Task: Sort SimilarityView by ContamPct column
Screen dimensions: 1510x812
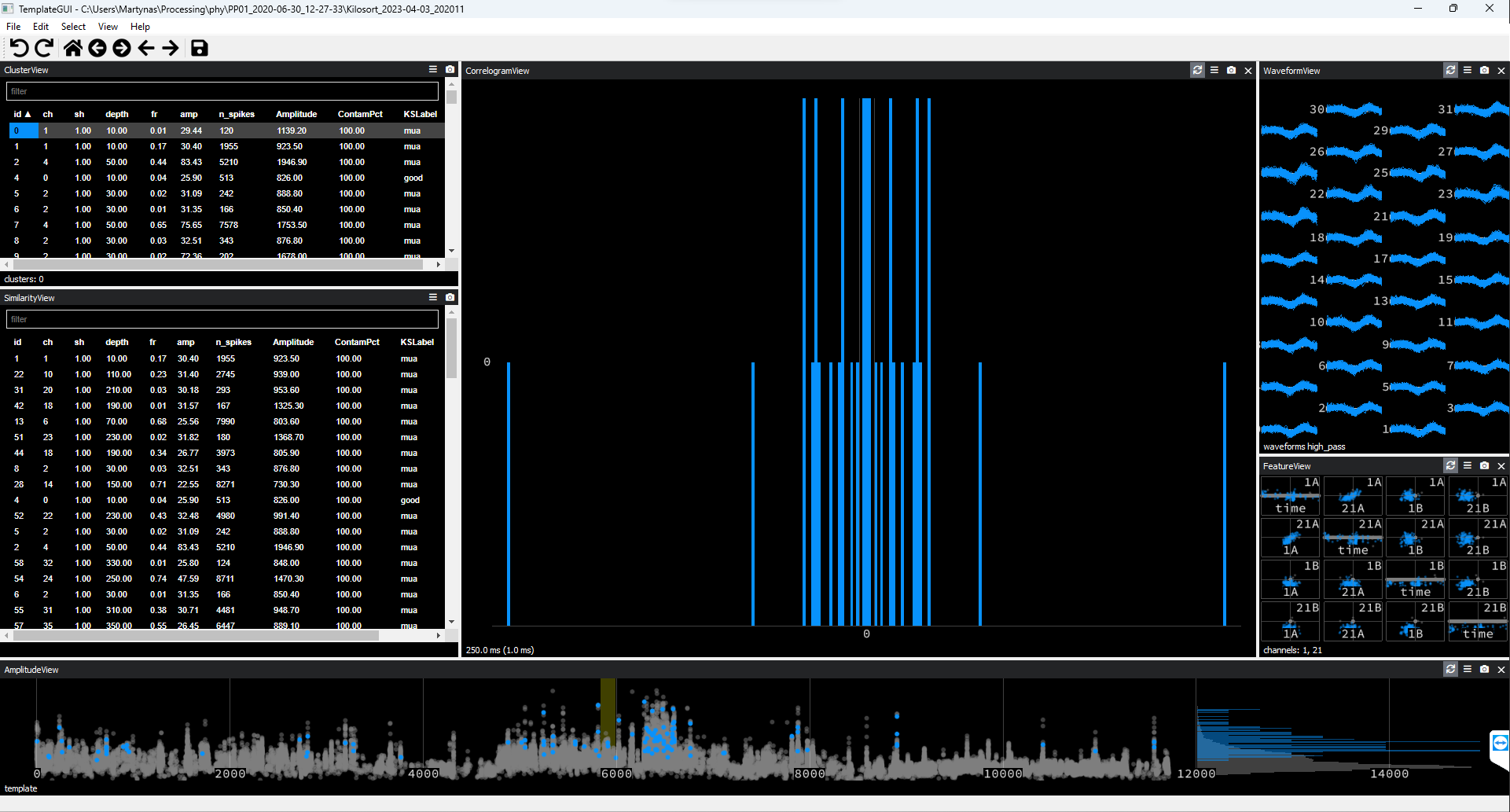Action: (x=357, y=342)
